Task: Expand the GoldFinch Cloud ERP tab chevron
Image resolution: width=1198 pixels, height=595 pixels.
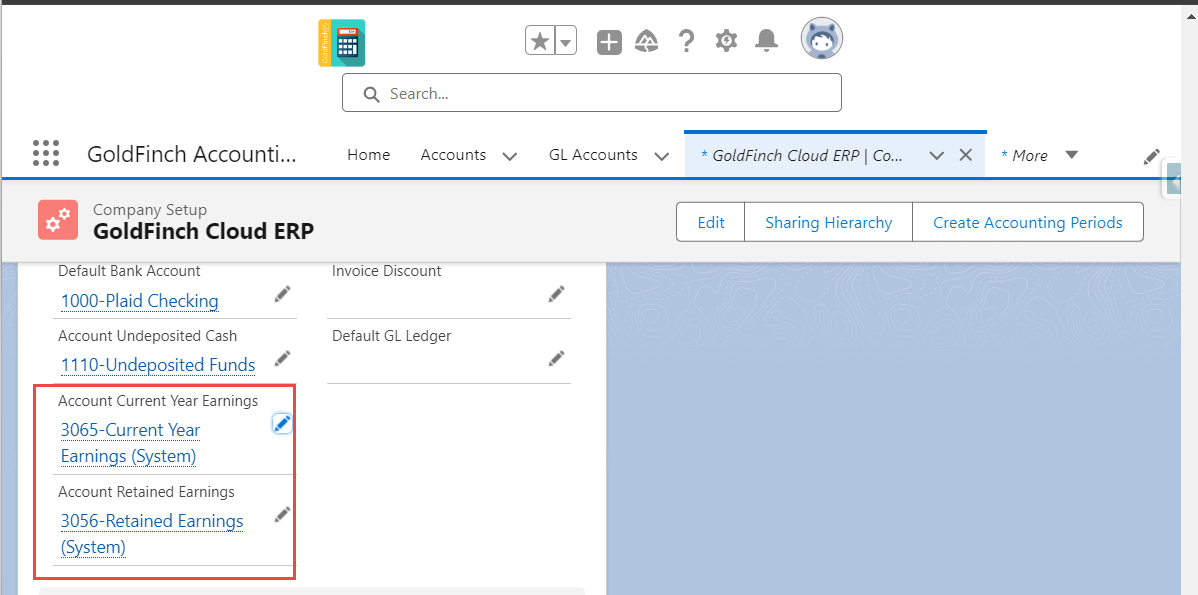Action: click(x=937, y=156)
